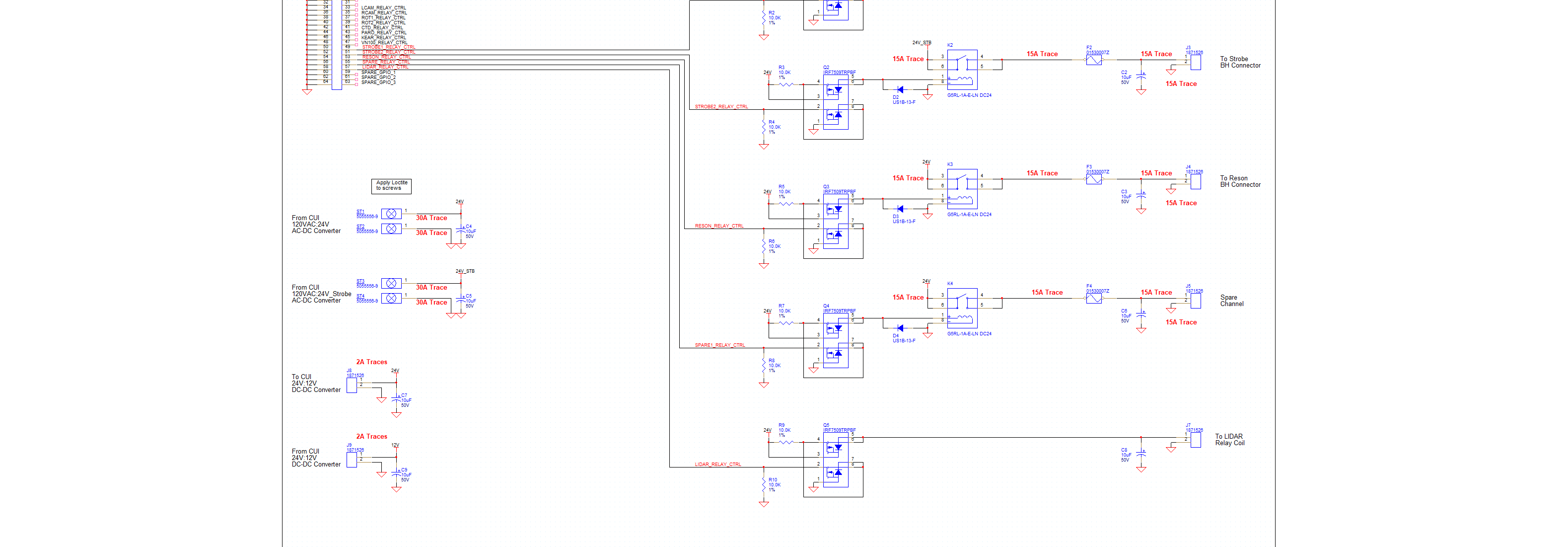Screen dimensions: 1568x547
Task: Select fuse symbol F4
Action: click(1094, 299)
